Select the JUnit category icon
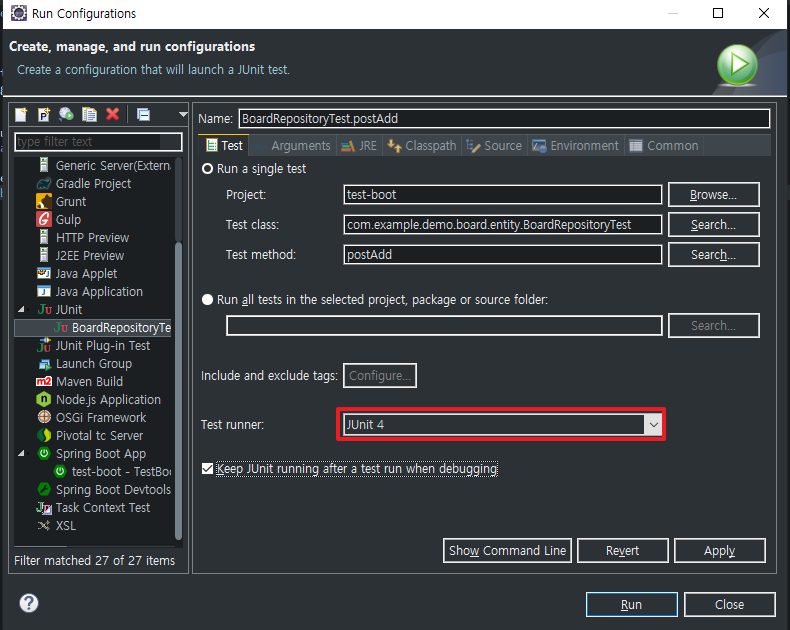The height and width of the screenshot is (630, 790). pyautogui.click(x=45, y=309)
